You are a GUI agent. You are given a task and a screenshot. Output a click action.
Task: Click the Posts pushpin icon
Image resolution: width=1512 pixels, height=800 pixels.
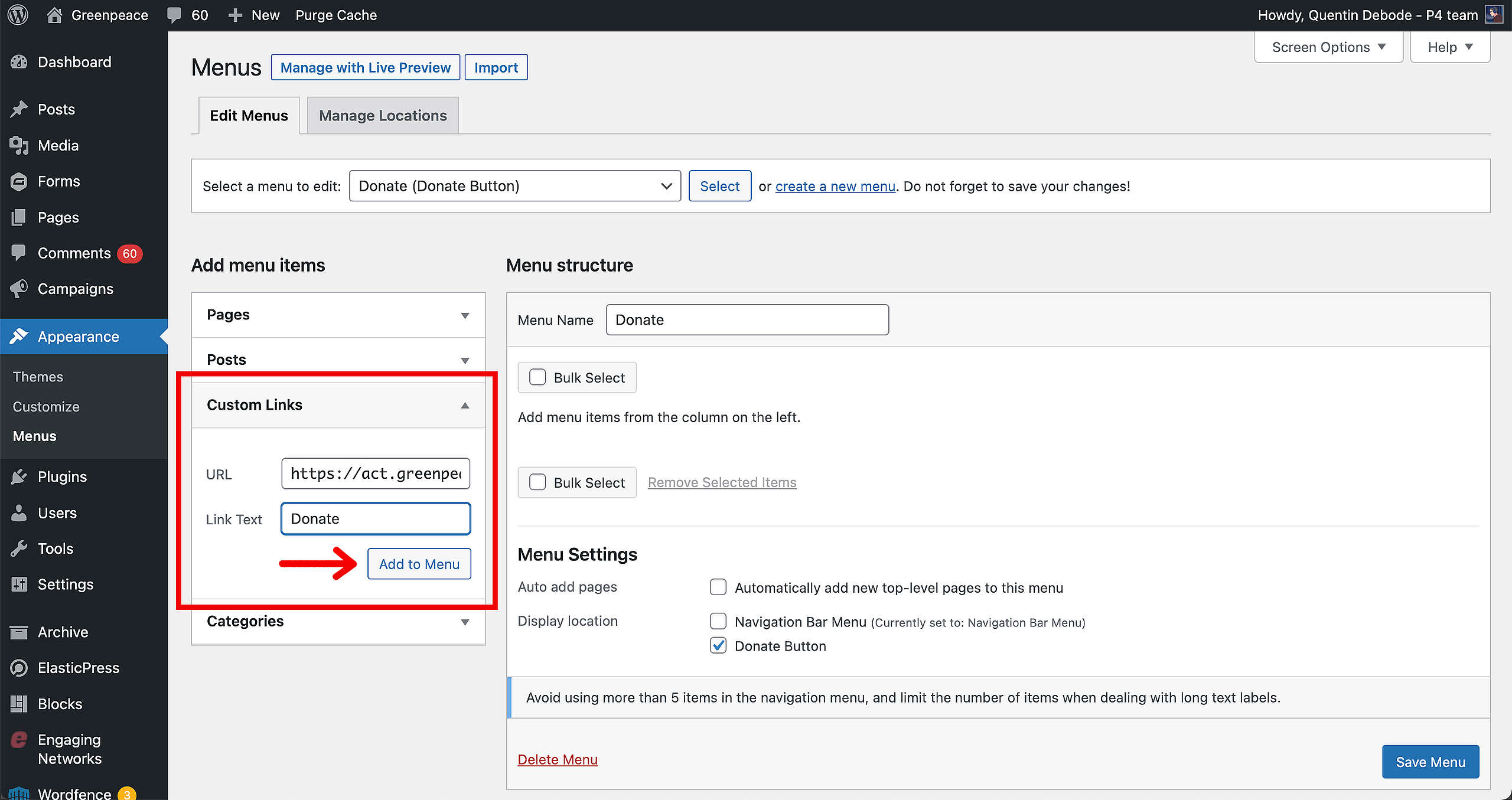click(x=19, y=109)
